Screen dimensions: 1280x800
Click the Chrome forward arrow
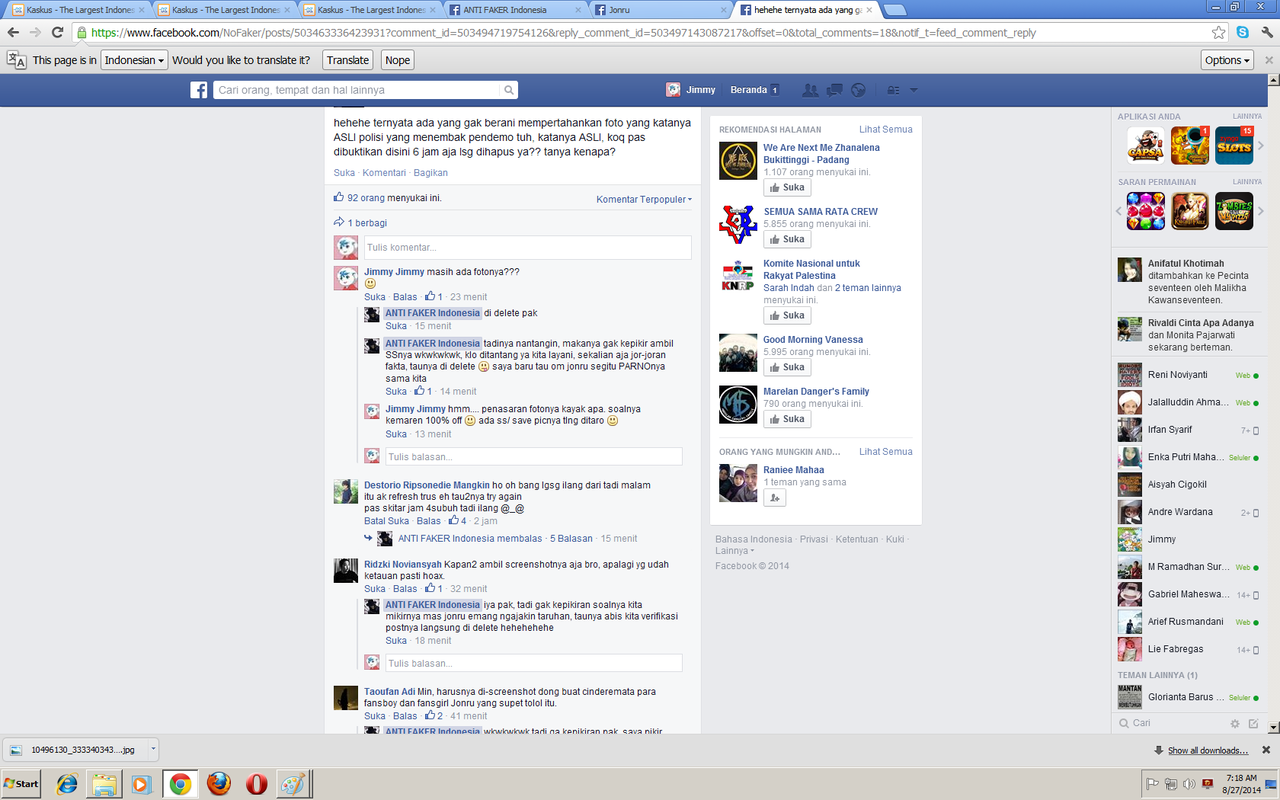click(x=36, y=32)
